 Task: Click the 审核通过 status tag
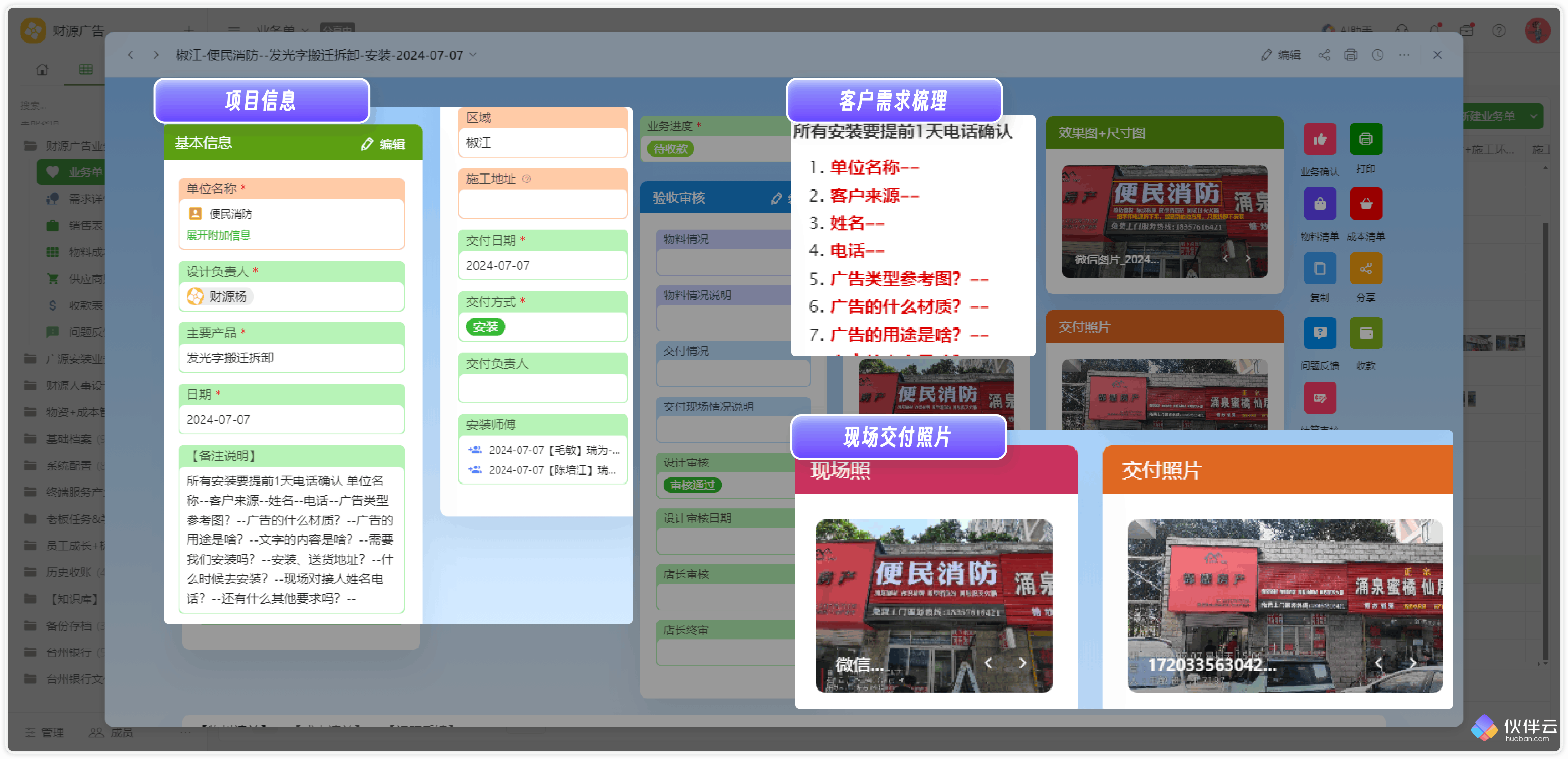pos(693,485)
